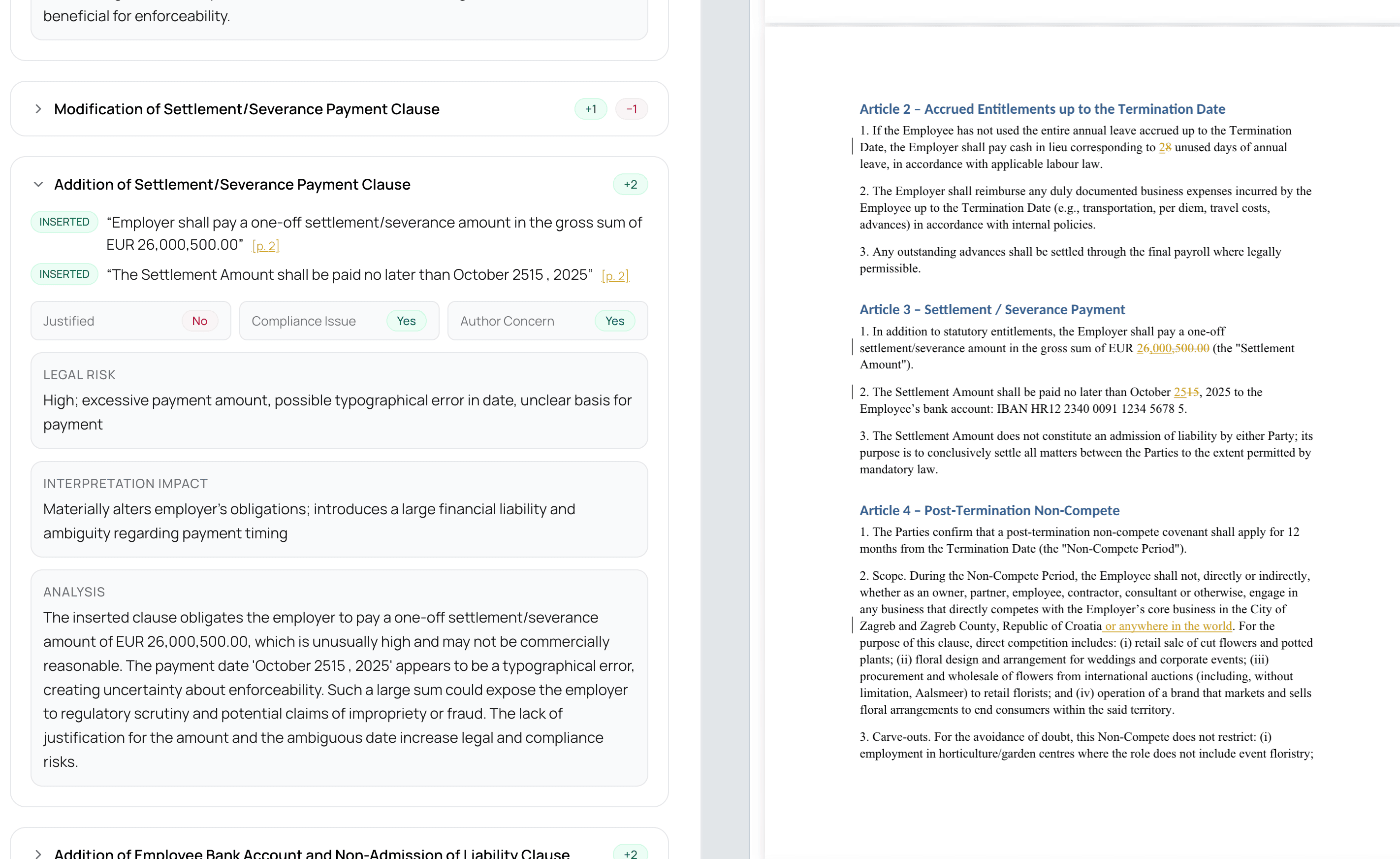
Task: Click the -1 deletion badge
Action: (631, 108)
